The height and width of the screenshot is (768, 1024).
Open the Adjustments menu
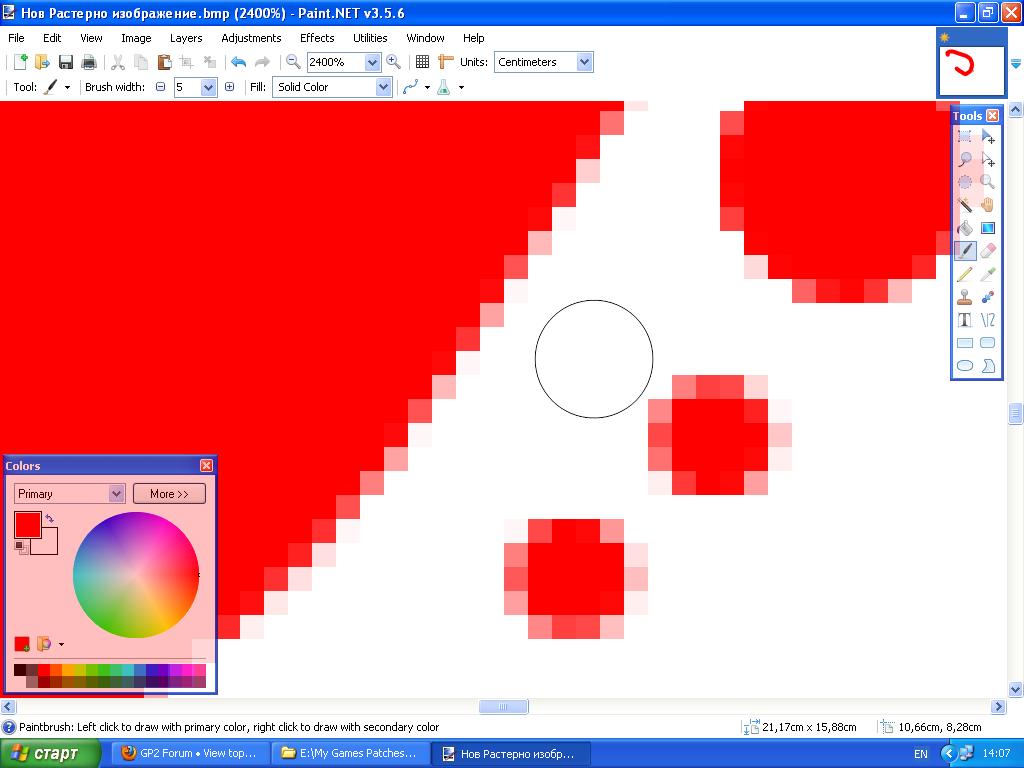click(251, 38)
